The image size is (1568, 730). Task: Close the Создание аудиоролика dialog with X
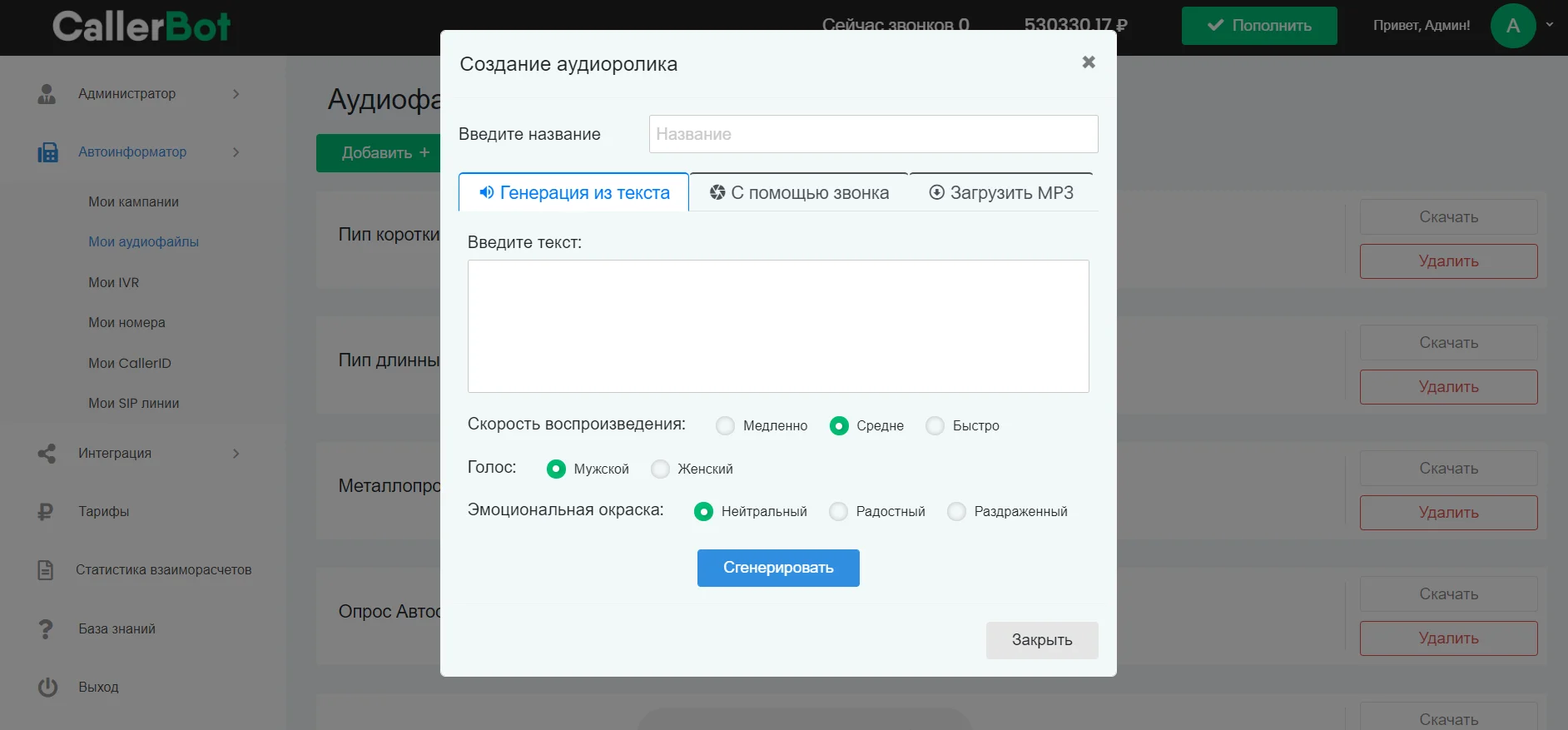coord(1089,62)
